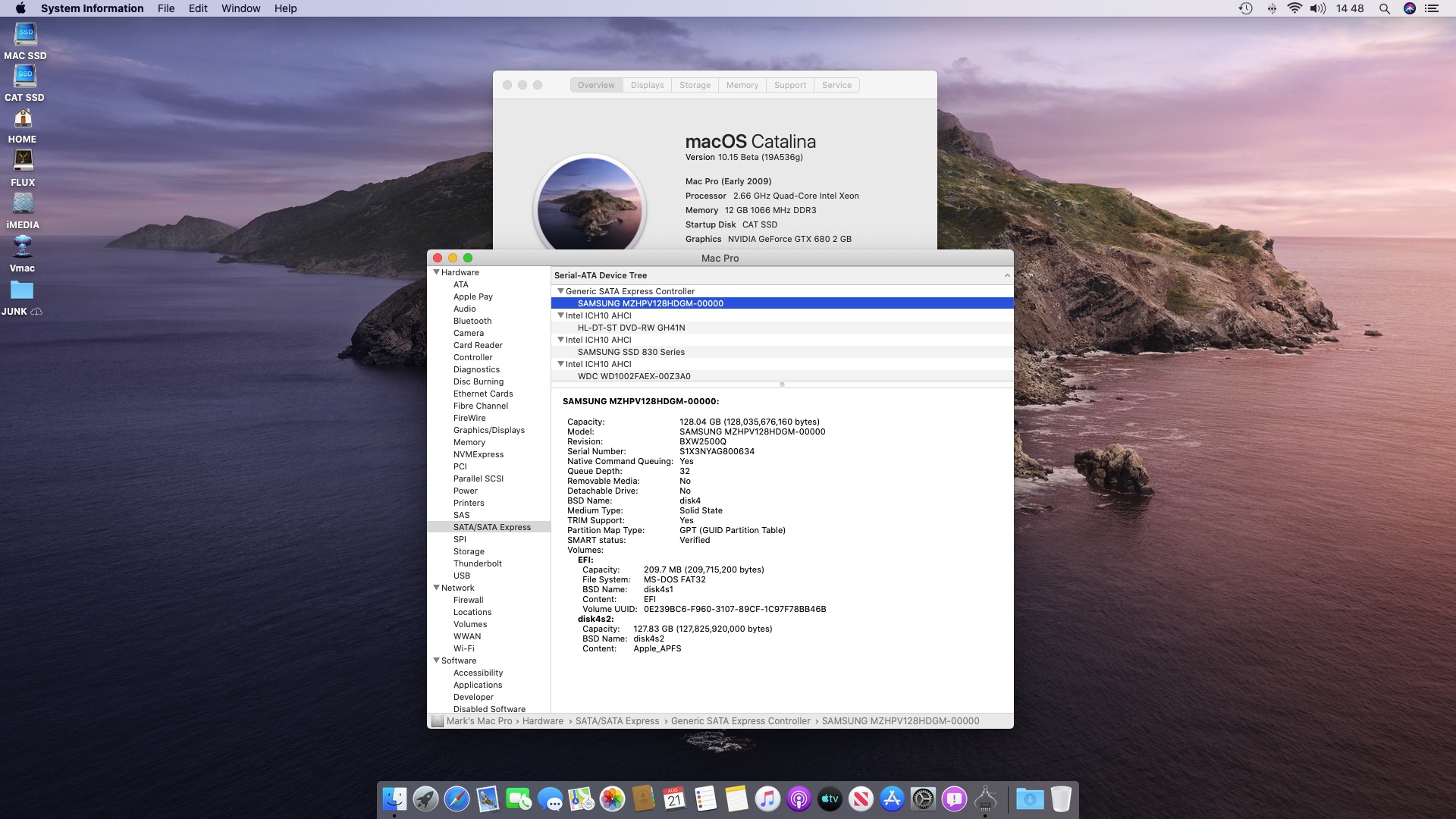
Task: Open Spotlight search in menu bar
Action: [1384, 8]
